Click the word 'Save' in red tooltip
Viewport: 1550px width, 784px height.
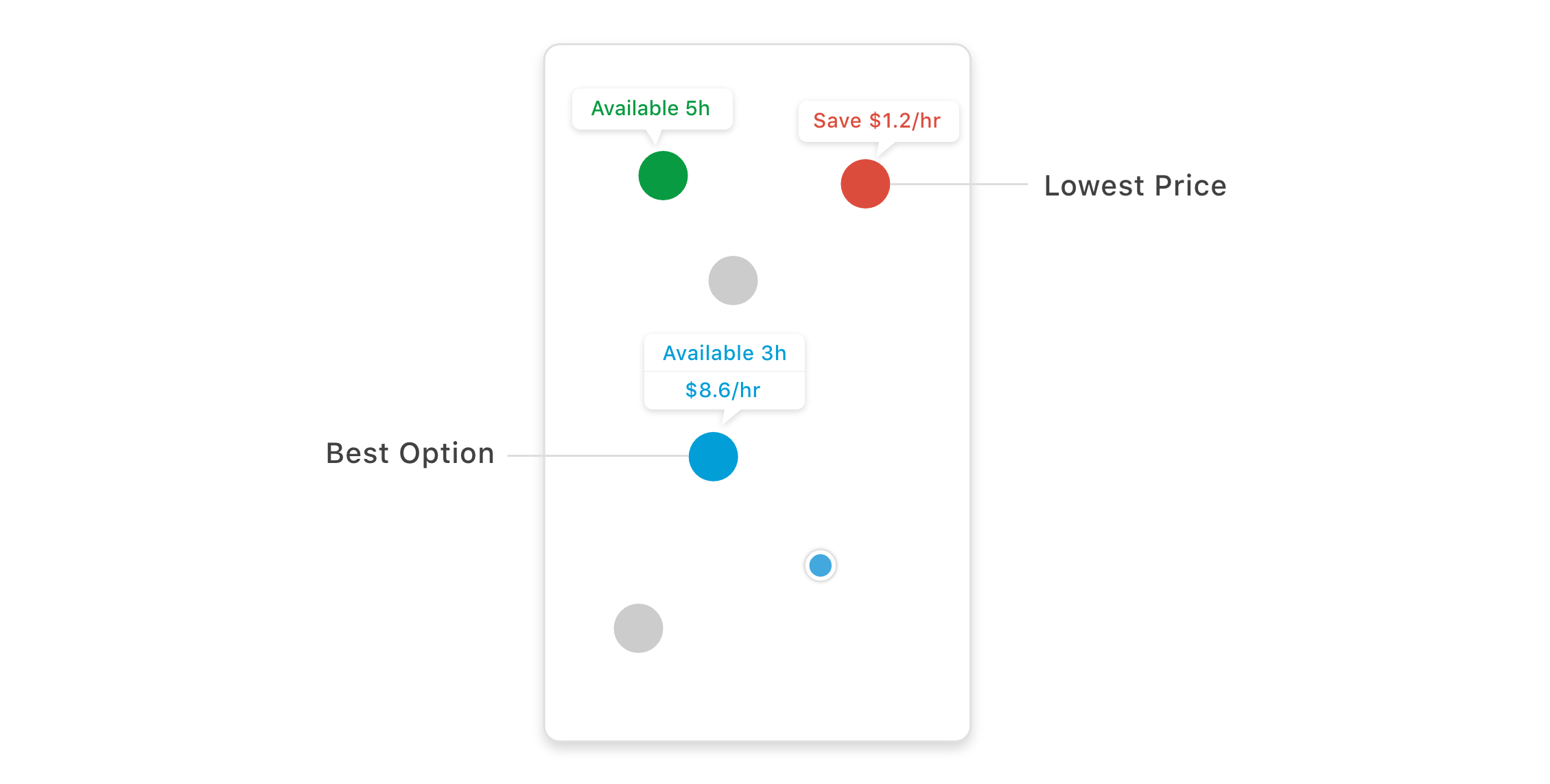pyautogui.click(x=837, y=121)
